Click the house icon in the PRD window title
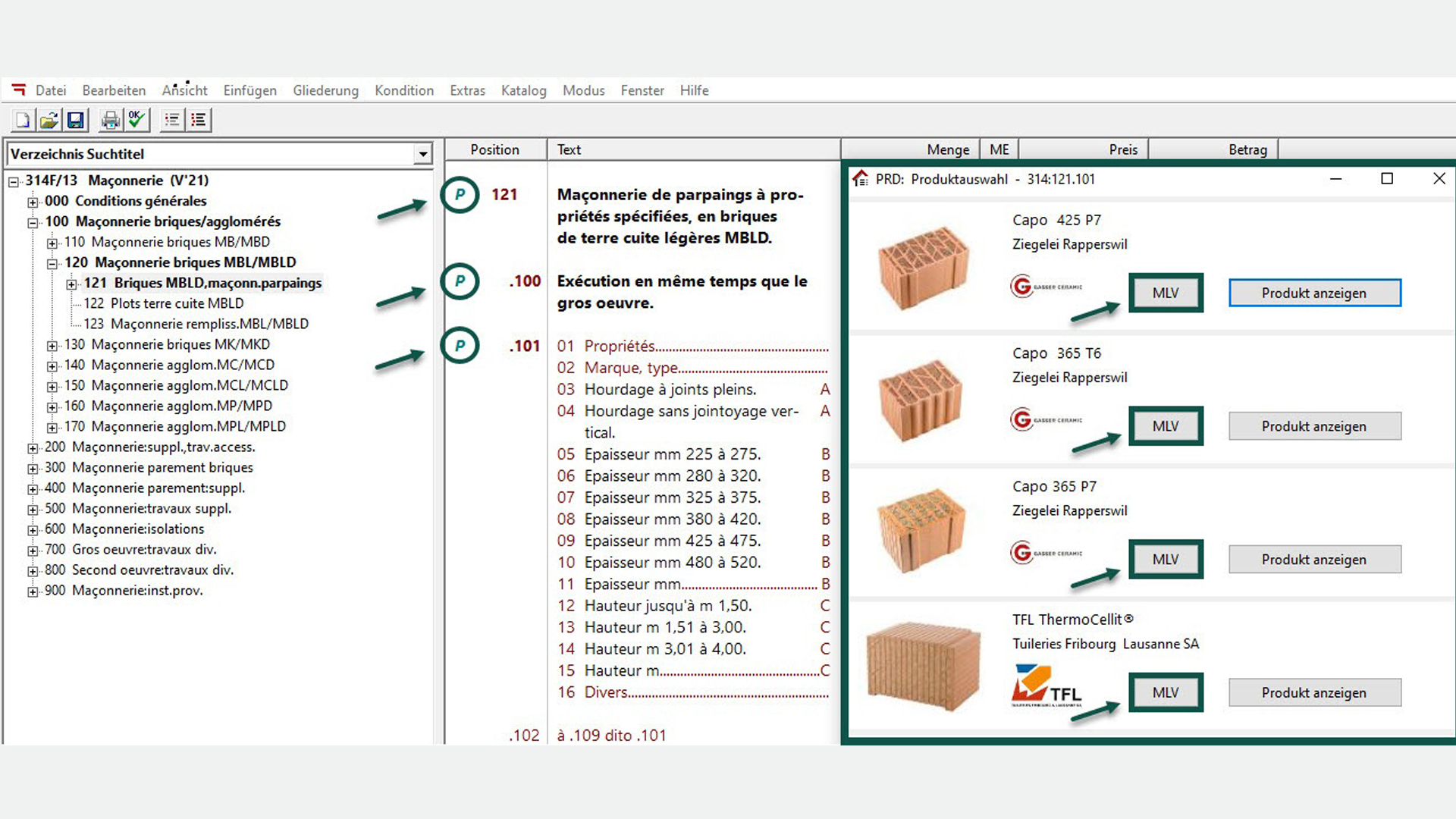The image size is (1456, 819). click(x=860, y=179)
